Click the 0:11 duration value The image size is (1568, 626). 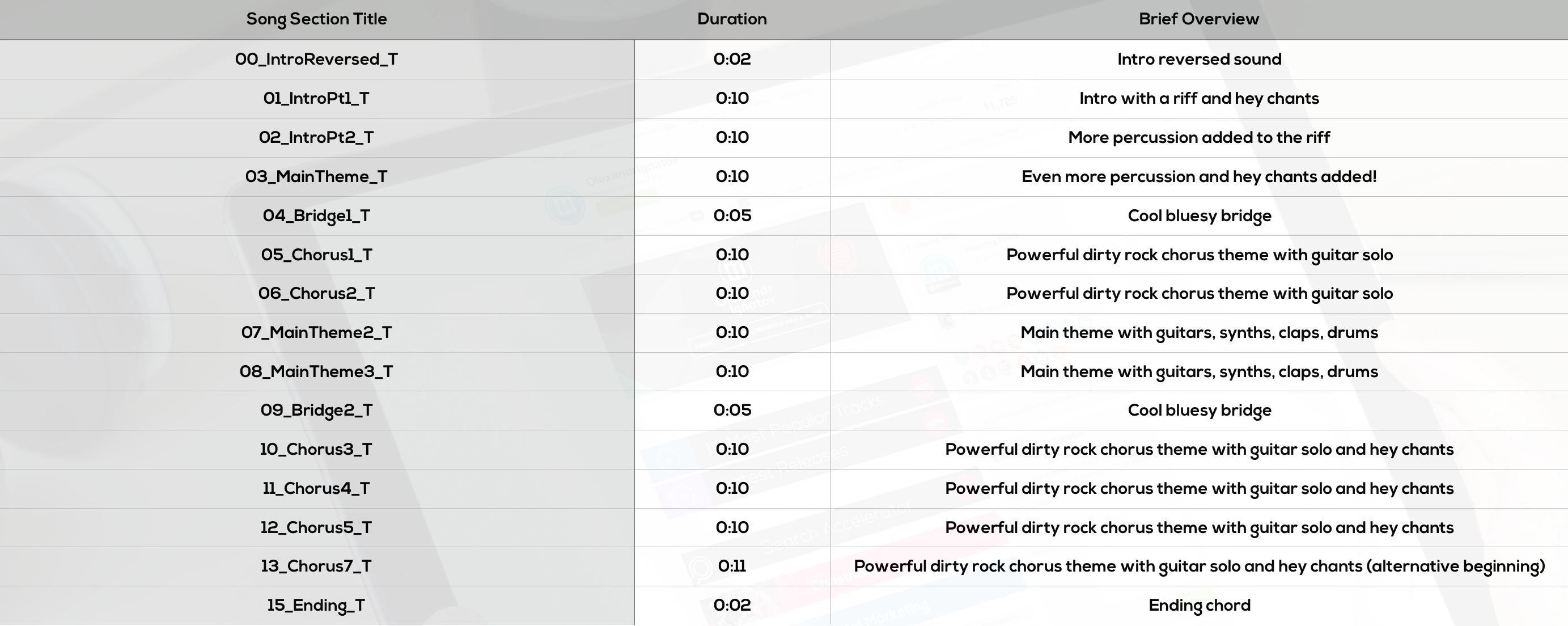coord(732,566)
